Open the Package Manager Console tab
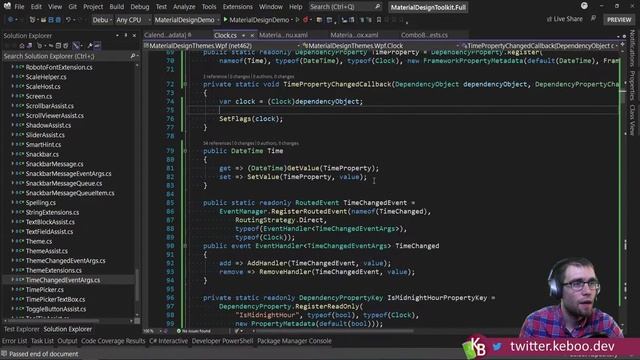 294,341
